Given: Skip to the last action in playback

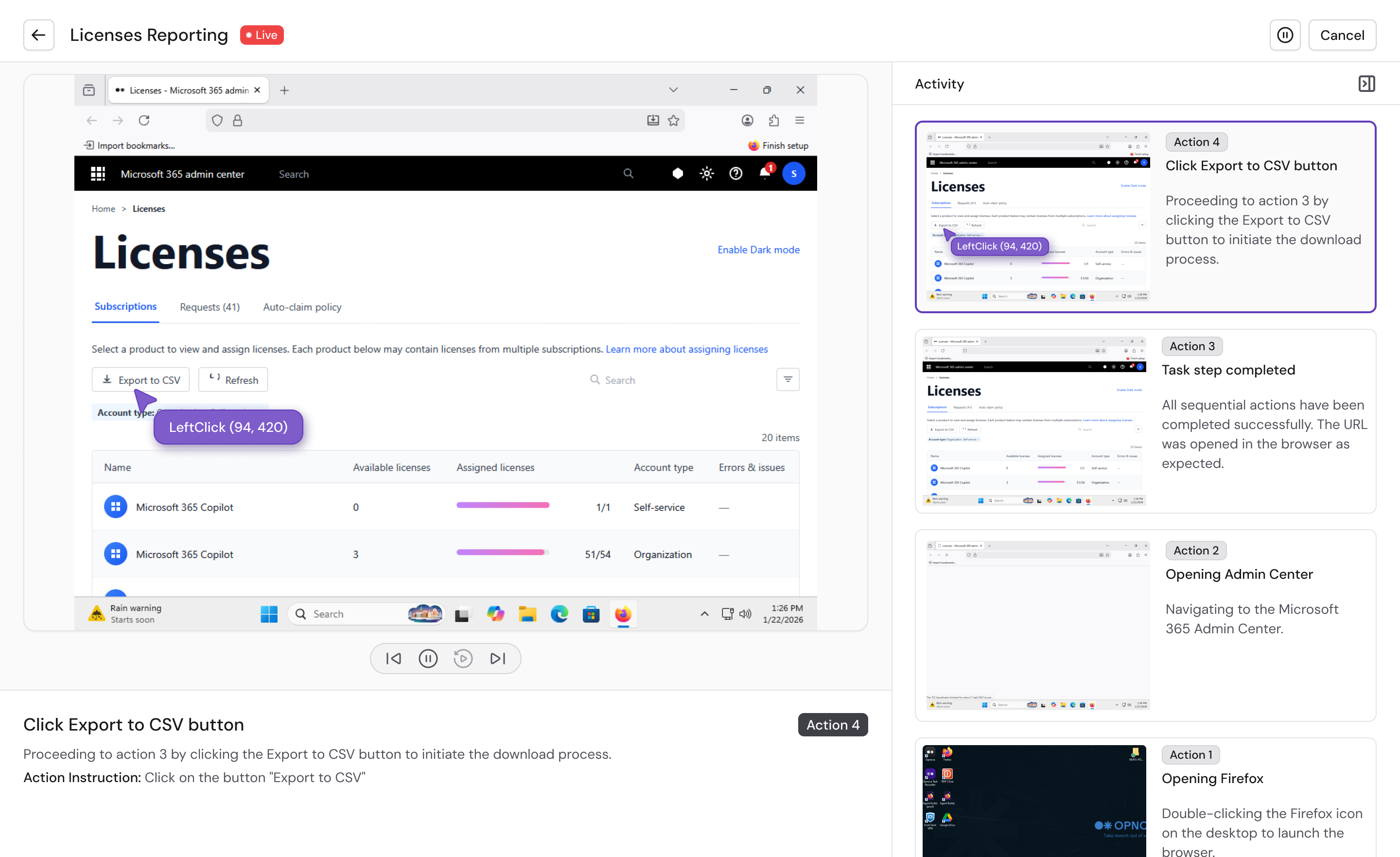Looking at the screenshot, I should click(x=498, y=659).
